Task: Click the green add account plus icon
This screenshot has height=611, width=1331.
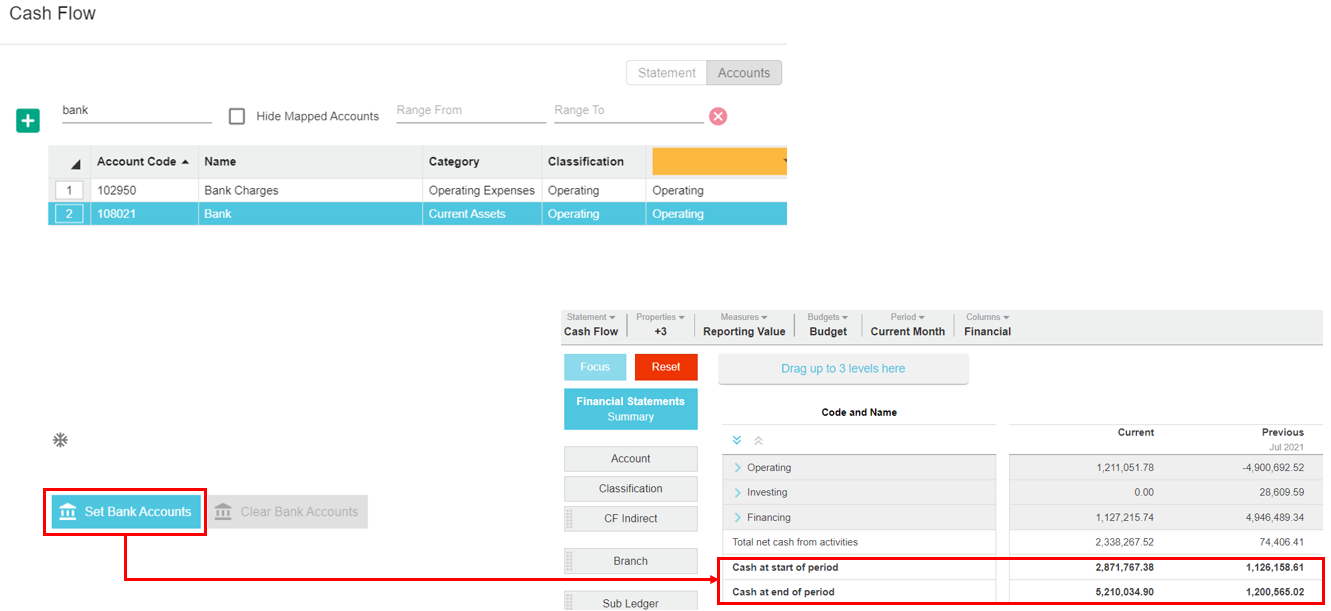Action: 28,121
